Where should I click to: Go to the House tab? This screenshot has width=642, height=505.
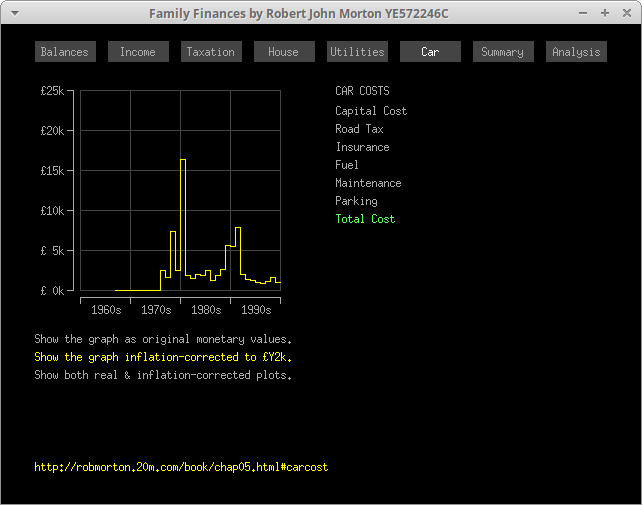tap(284, 52)
